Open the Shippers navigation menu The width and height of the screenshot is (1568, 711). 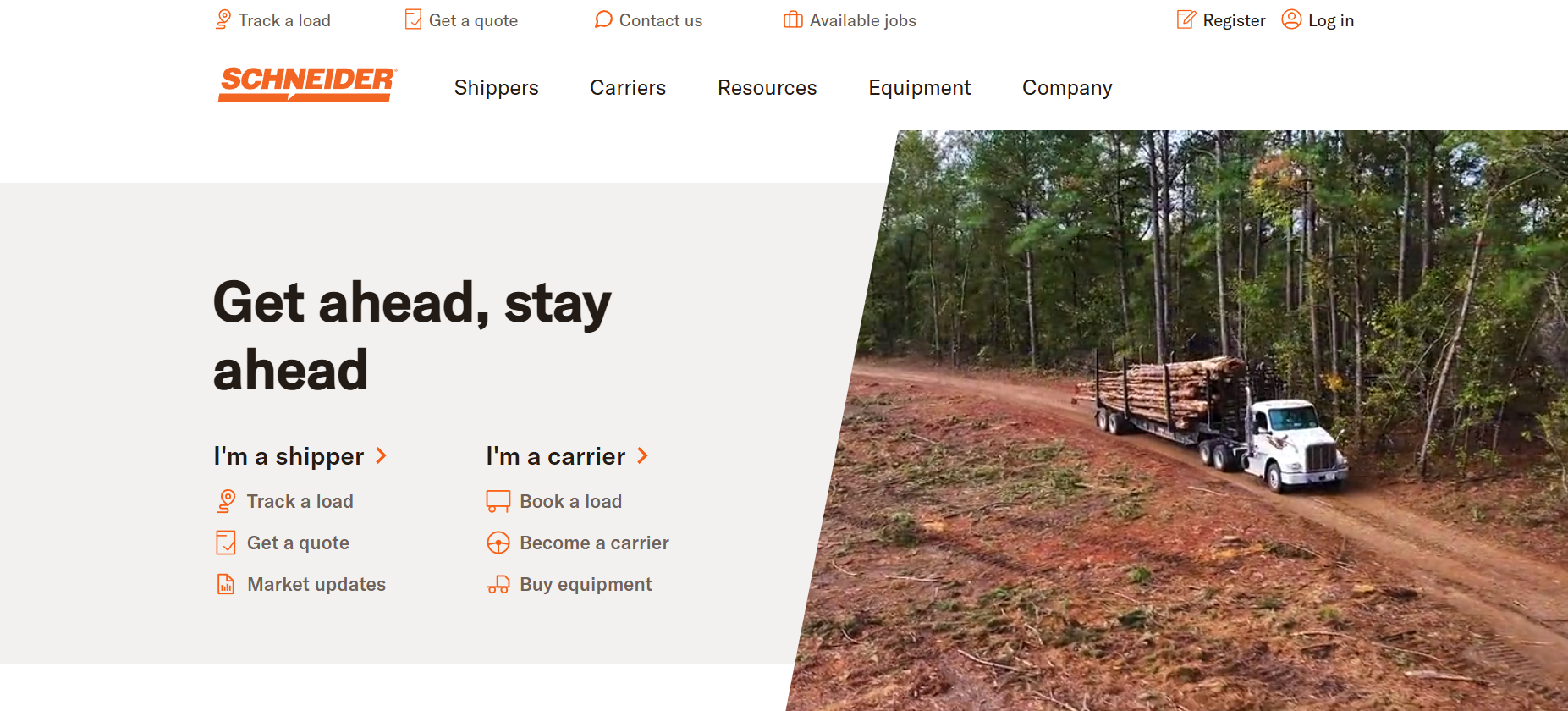pyautogui.click(x=496, y=88)
